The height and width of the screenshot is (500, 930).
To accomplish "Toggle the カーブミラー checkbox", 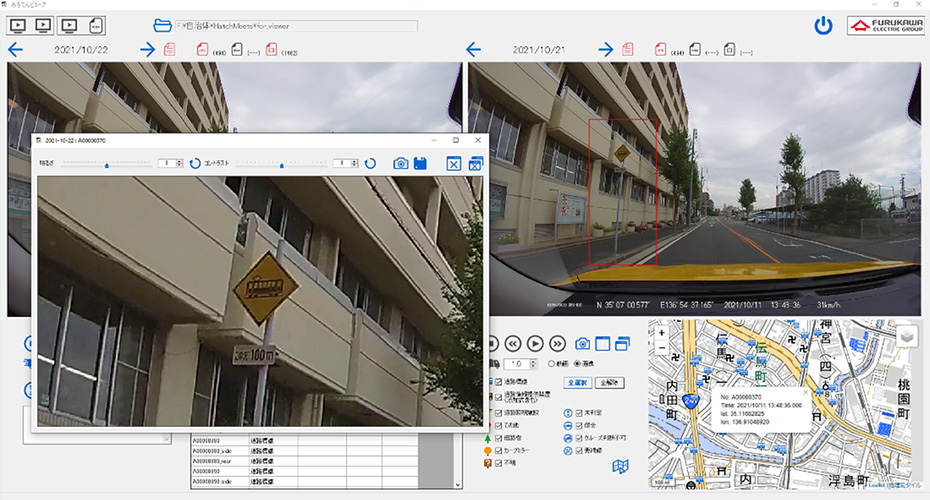I will point(499,451).
